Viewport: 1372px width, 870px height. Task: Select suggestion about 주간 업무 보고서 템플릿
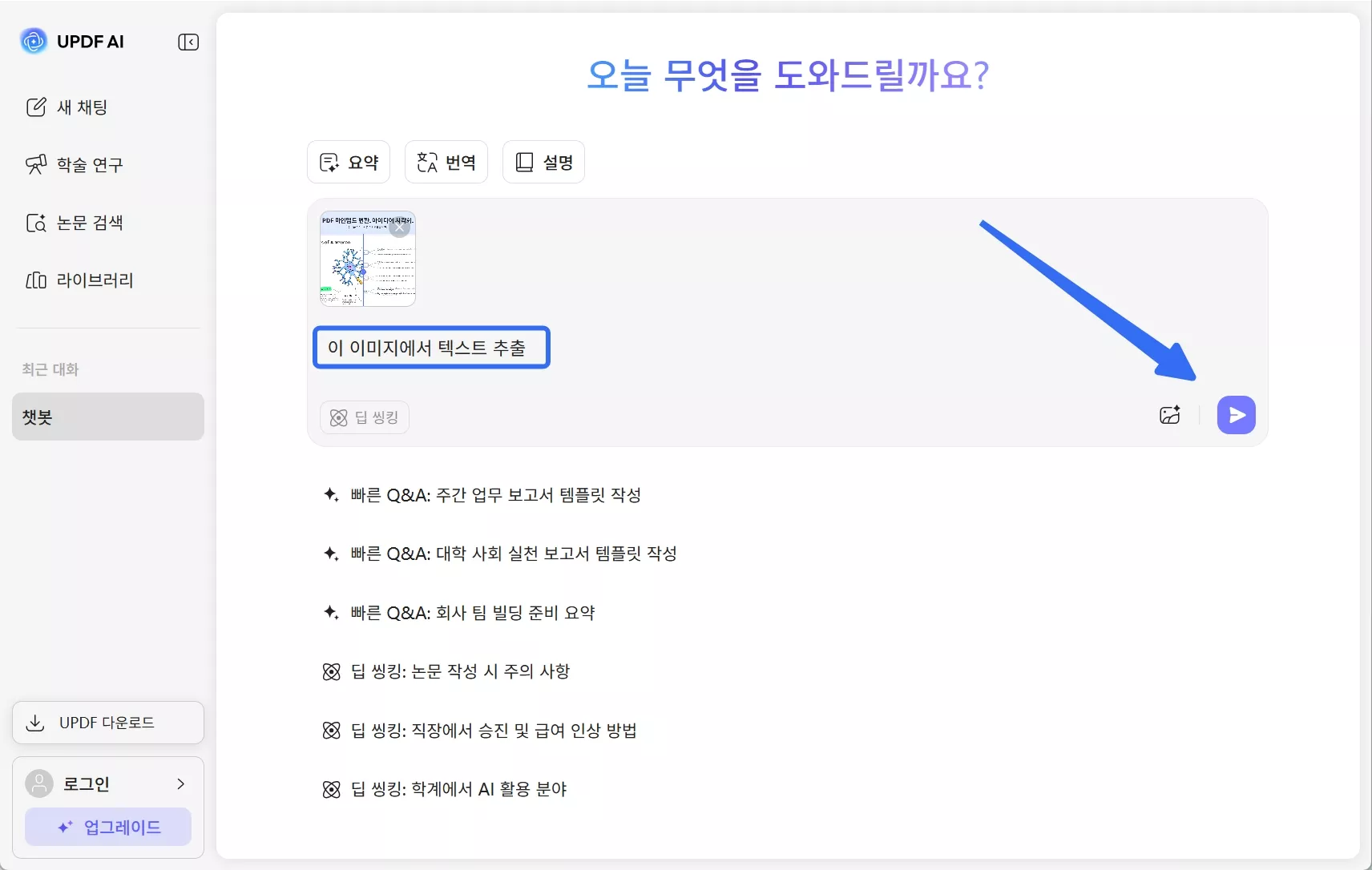[x=495, y=495]
